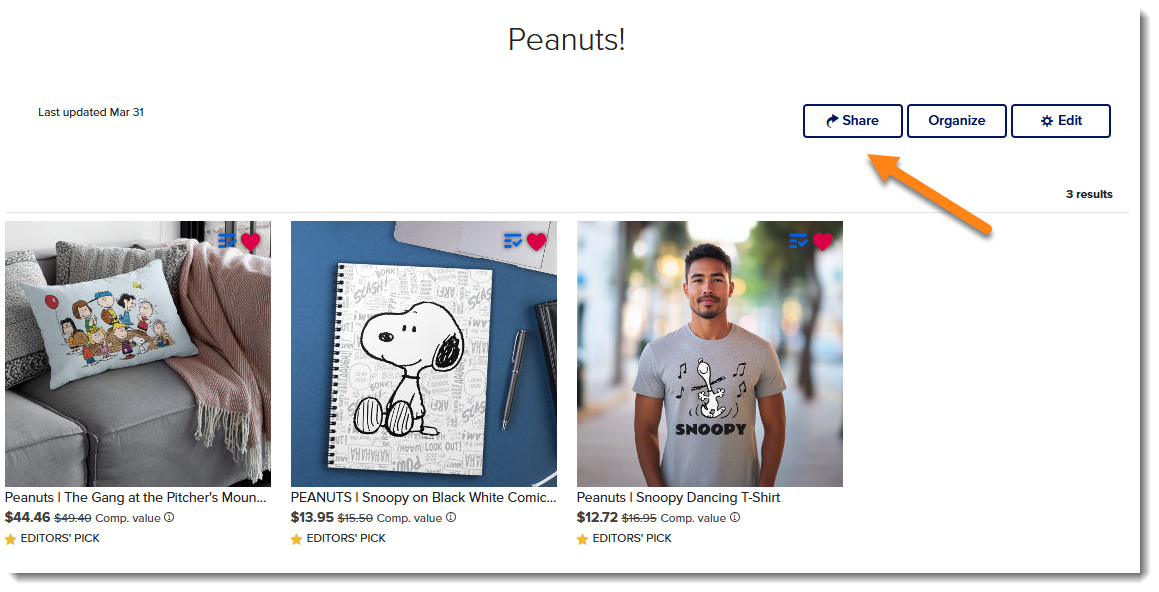
Task: Click Comp. value info icon for notebook
Action: pyautogui.click(x=451, y=517)
